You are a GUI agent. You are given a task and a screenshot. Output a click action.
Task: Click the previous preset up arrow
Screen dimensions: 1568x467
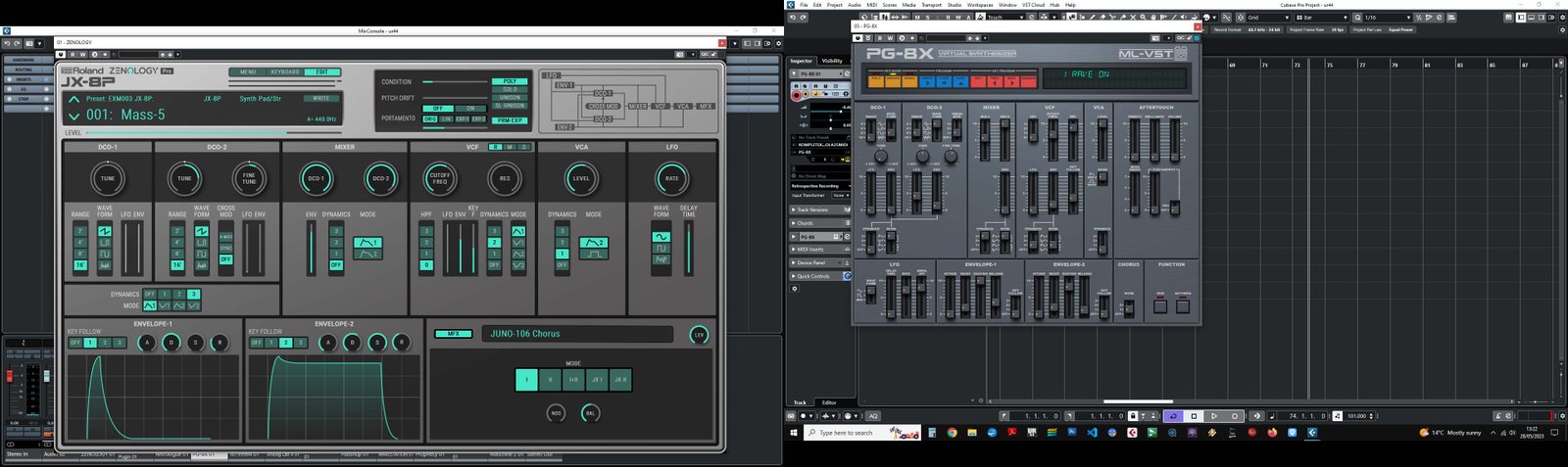pos(73,99)
